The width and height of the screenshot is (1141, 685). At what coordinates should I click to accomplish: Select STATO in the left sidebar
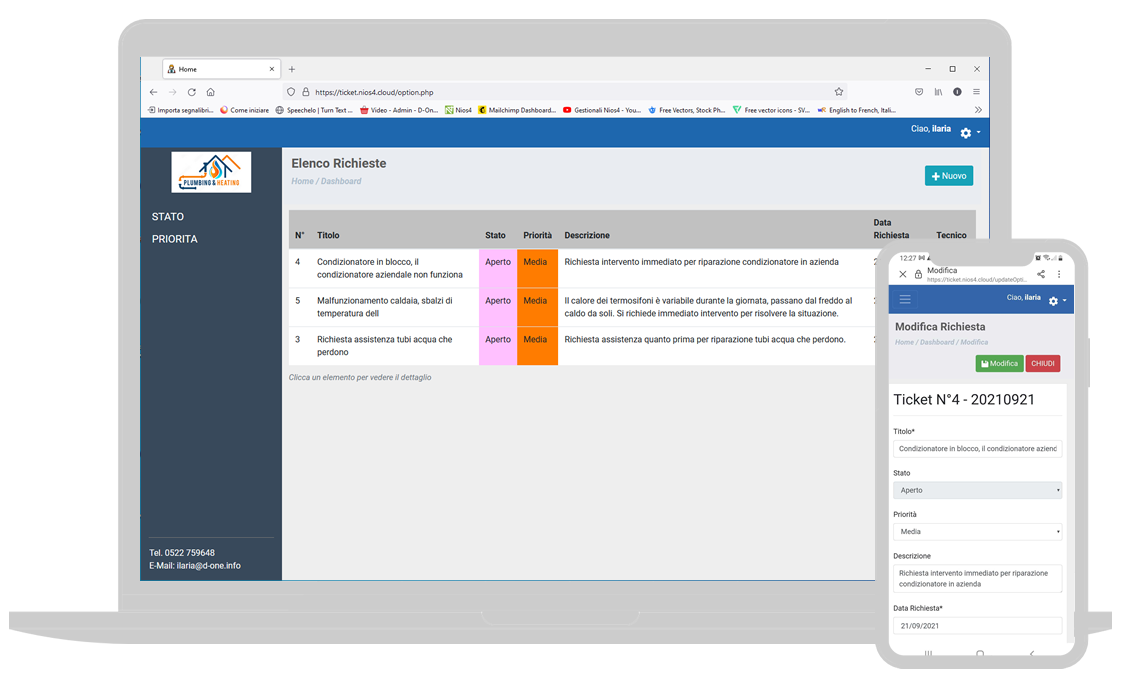tap(168, 217)
